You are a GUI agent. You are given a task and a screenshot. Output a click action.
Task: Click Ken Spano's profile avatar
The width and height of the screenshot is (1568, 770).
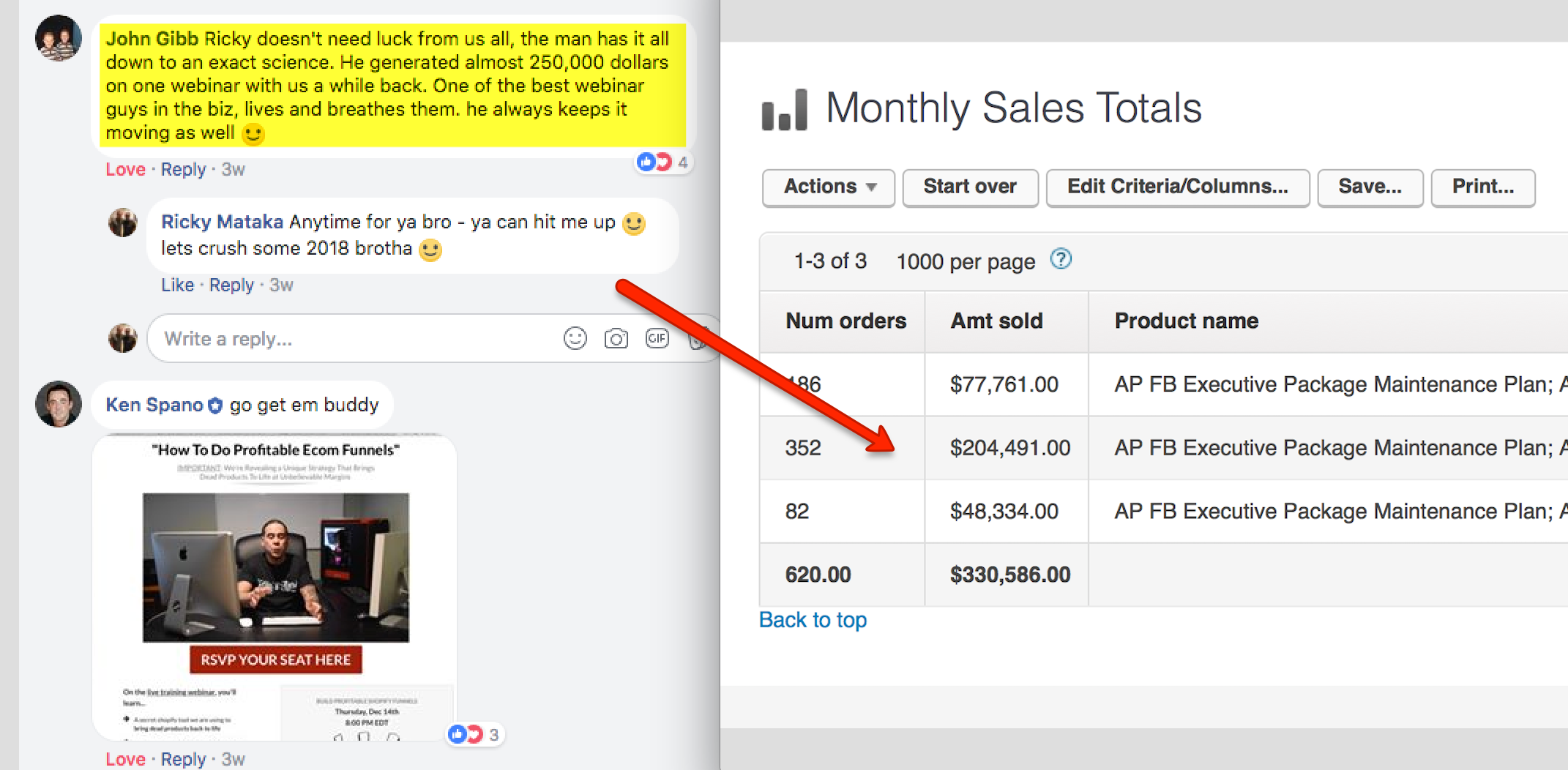(x=59, y=403)
